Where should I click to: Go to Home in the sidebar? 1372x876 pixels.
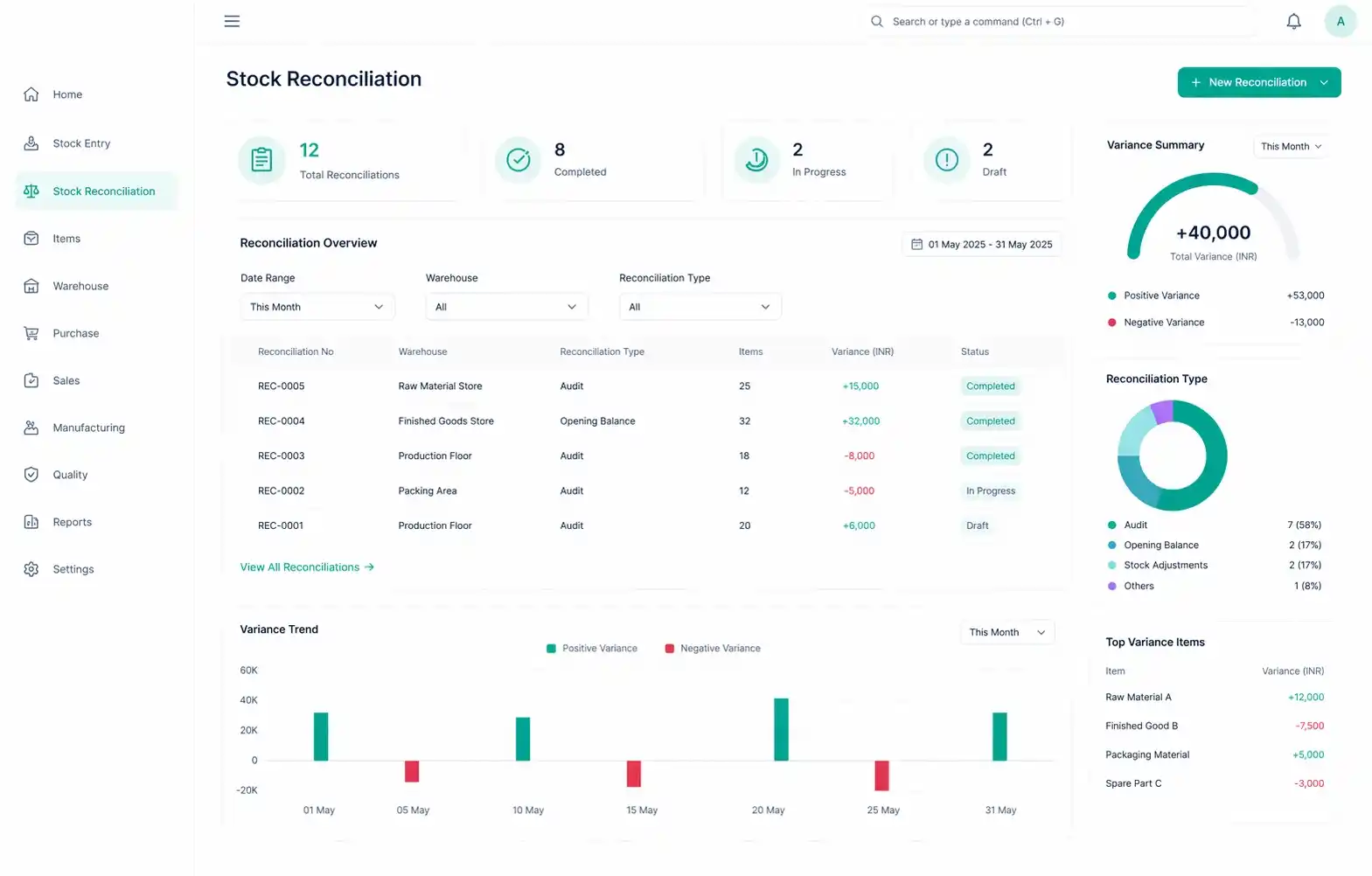click(67, 94)
